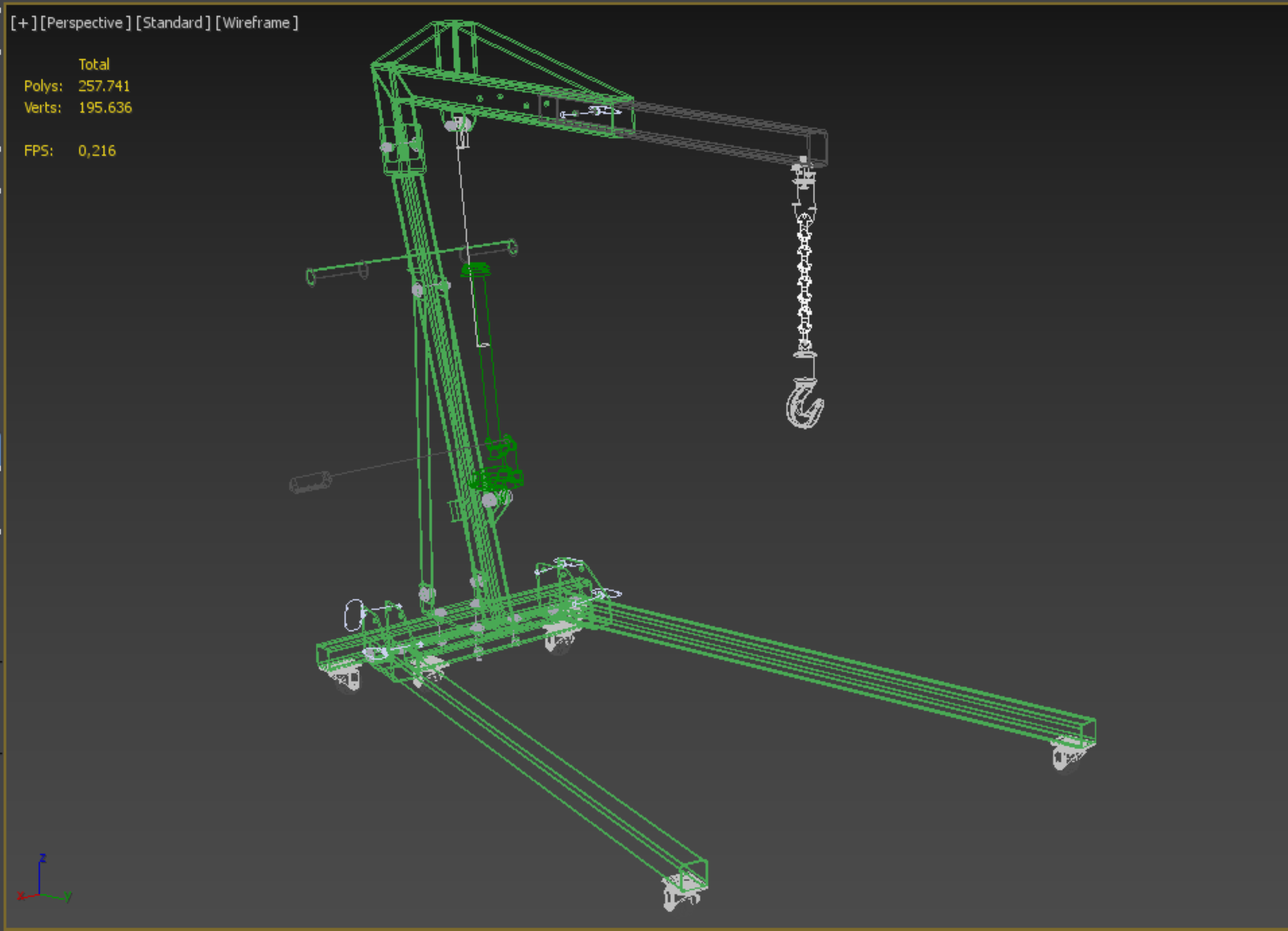Open the Standard viewport quality label menu
This screenshot has width=1288, height=931.
173,23
